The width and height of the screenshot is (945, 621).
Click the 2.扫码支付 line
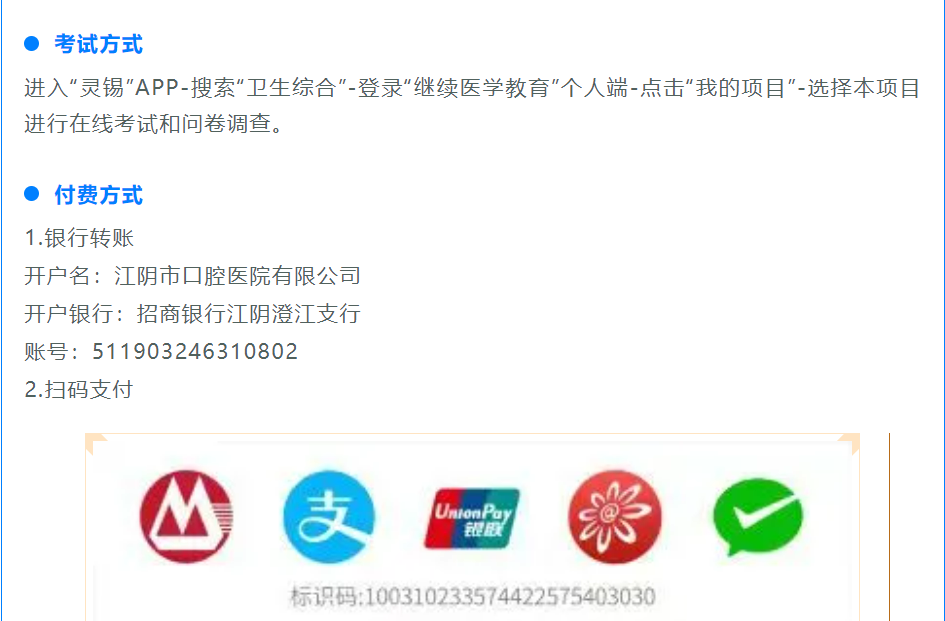[x=79, y=389]
